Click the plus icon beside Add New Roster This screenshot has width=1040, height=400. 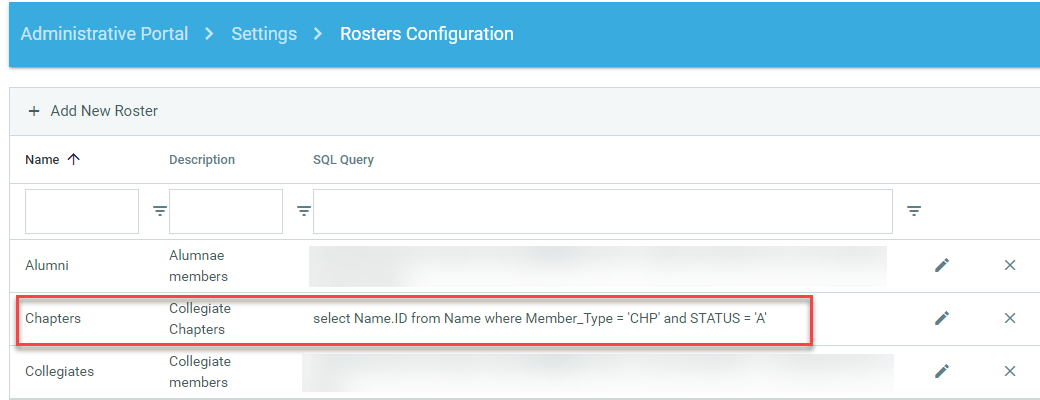(x=34, y=111)
